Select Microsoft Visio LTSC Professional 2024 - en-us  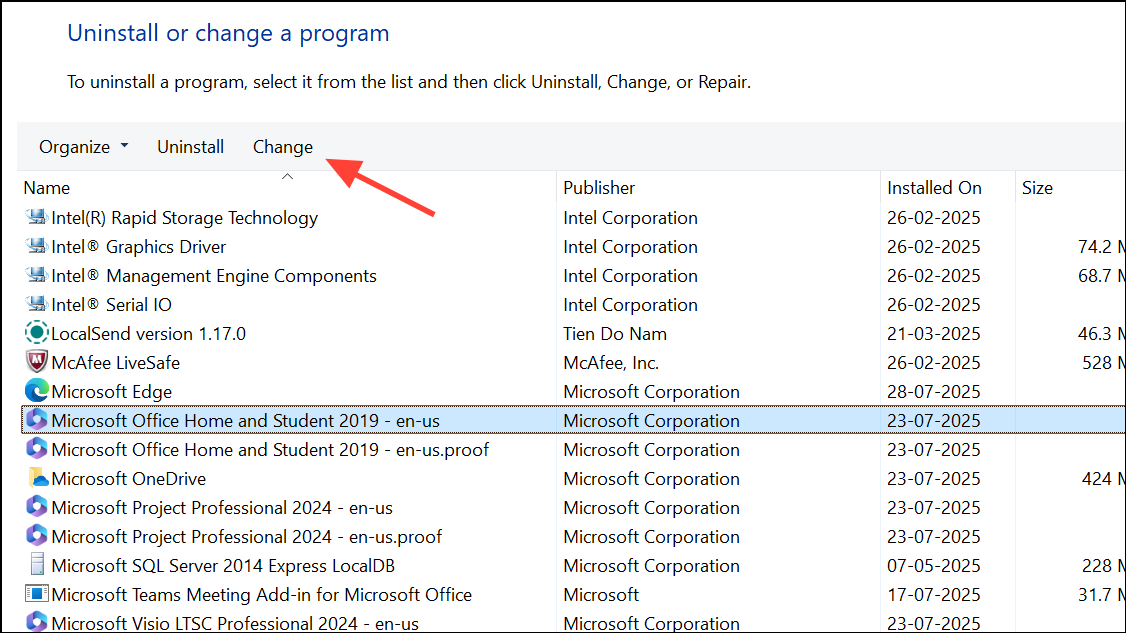pos(235,623)
